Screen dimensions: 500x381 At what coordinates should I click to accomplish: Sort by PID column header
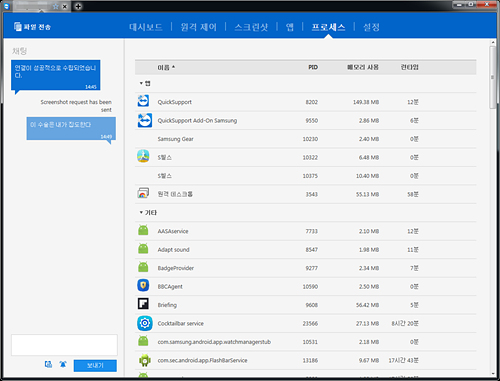(313, 67)
